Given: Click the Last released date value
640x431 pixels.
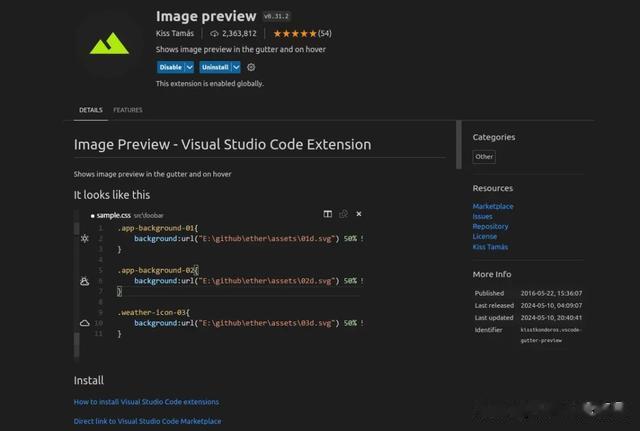Looking at the screenshot, I should click(551, 305).
